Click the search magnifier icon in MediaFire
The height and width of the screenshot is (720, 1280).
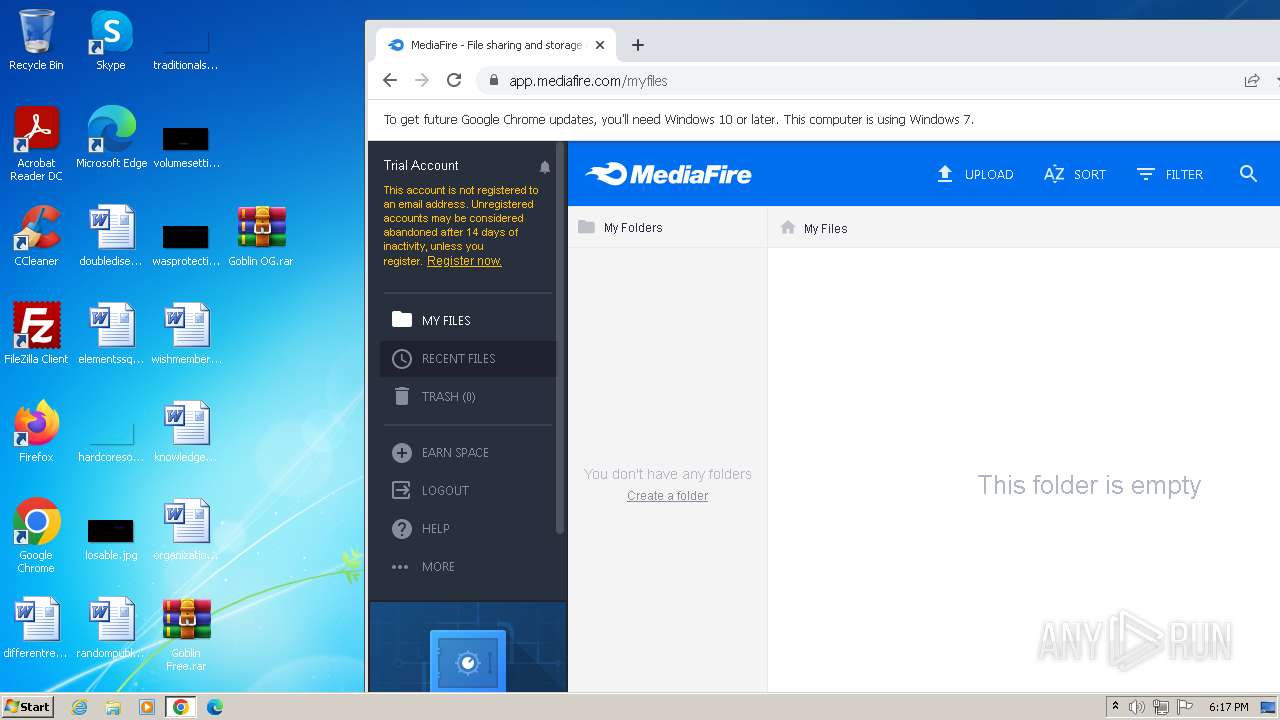coord(1248,174)
